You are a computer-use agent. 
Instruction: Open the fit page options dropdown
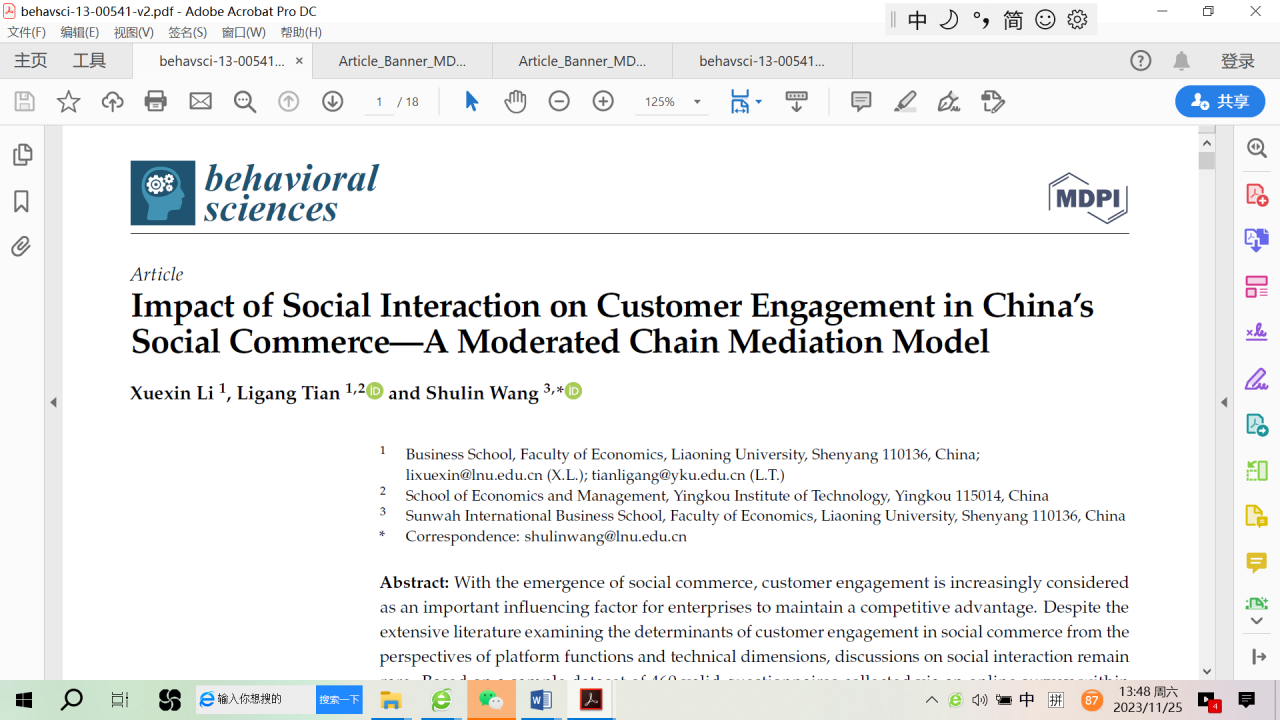pyautogui.click(x=758, y=102)
